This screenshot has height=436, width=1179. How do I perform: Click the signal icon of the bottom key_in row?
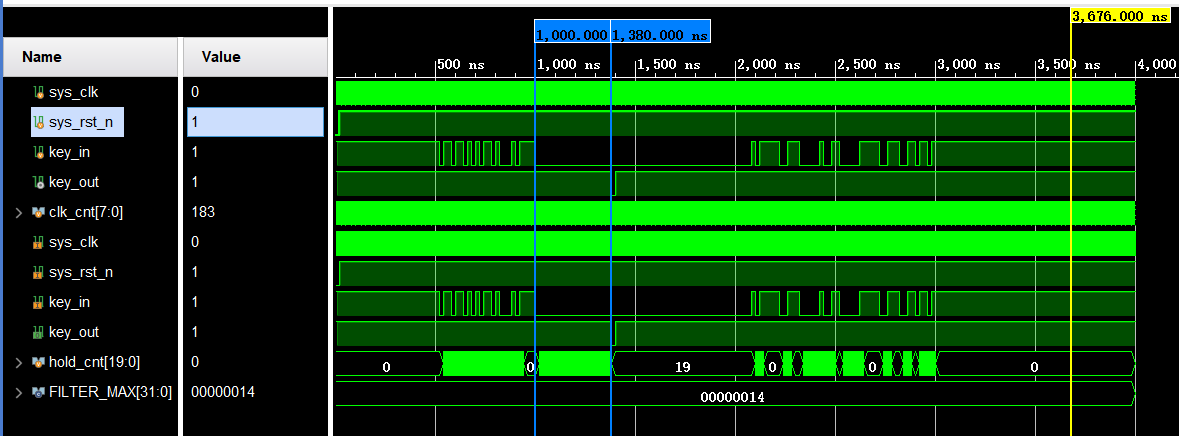tap(39, 302)
